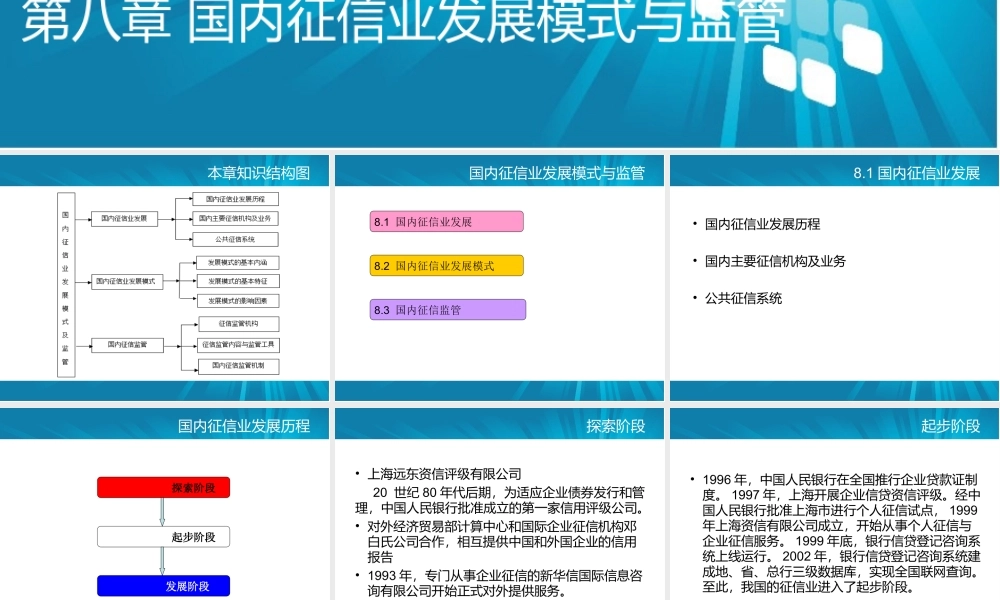Screen dimensions: 1000x600
Task: Click the node 国内征信监管机制
Action: tap(240, 366)
